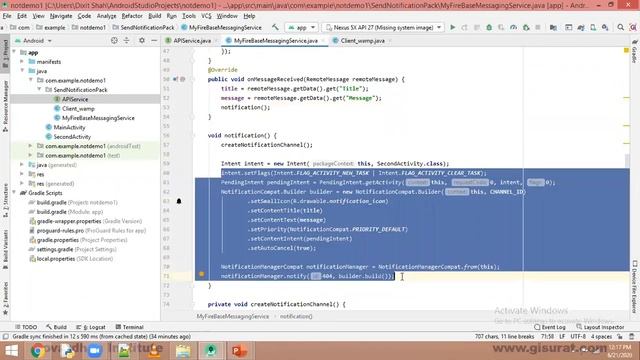Expand com.example.notdemo1 (androidTest) package
The image size is (640, 360).
coord(31,146)
